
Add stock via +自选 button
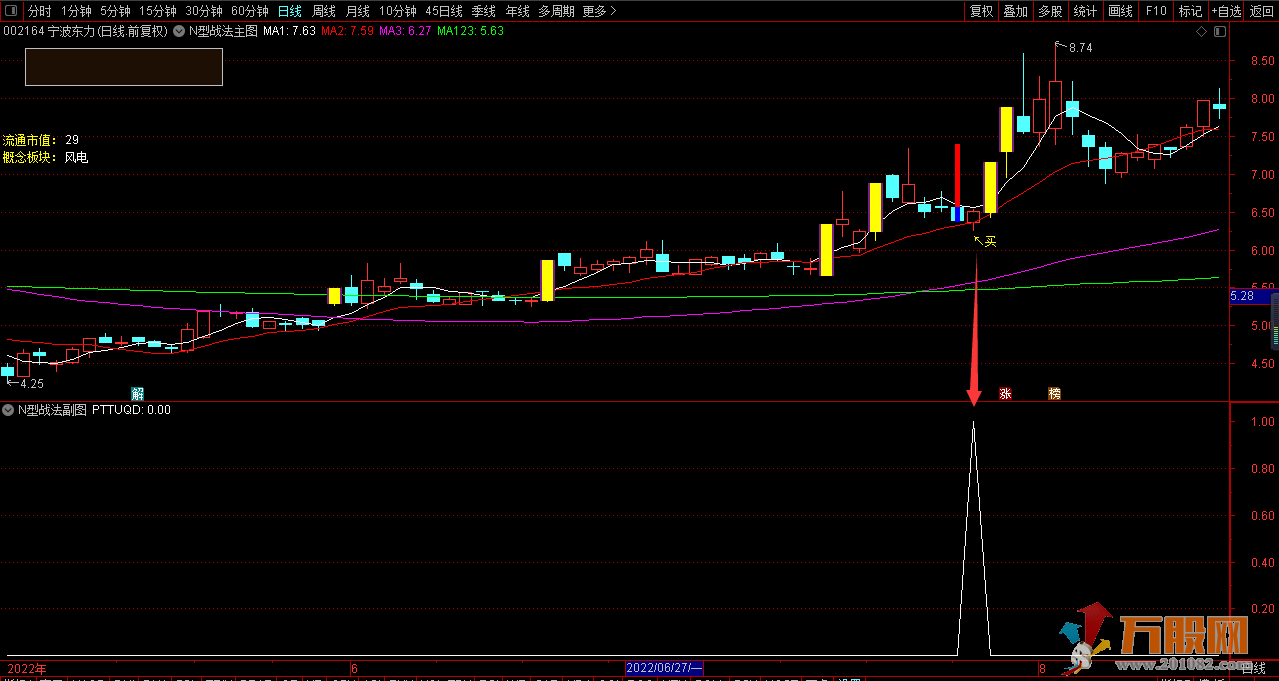pyautogui.click(x=1225, y=11)
